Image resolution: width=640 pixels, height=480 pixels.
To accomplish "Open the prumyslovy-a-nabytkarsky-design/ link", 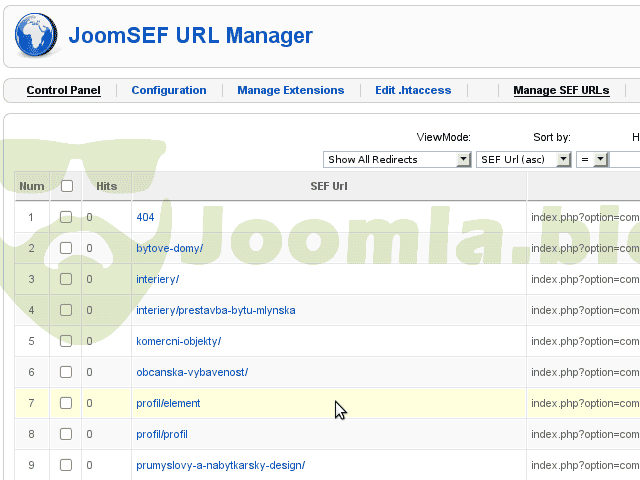I will point(220,465).
